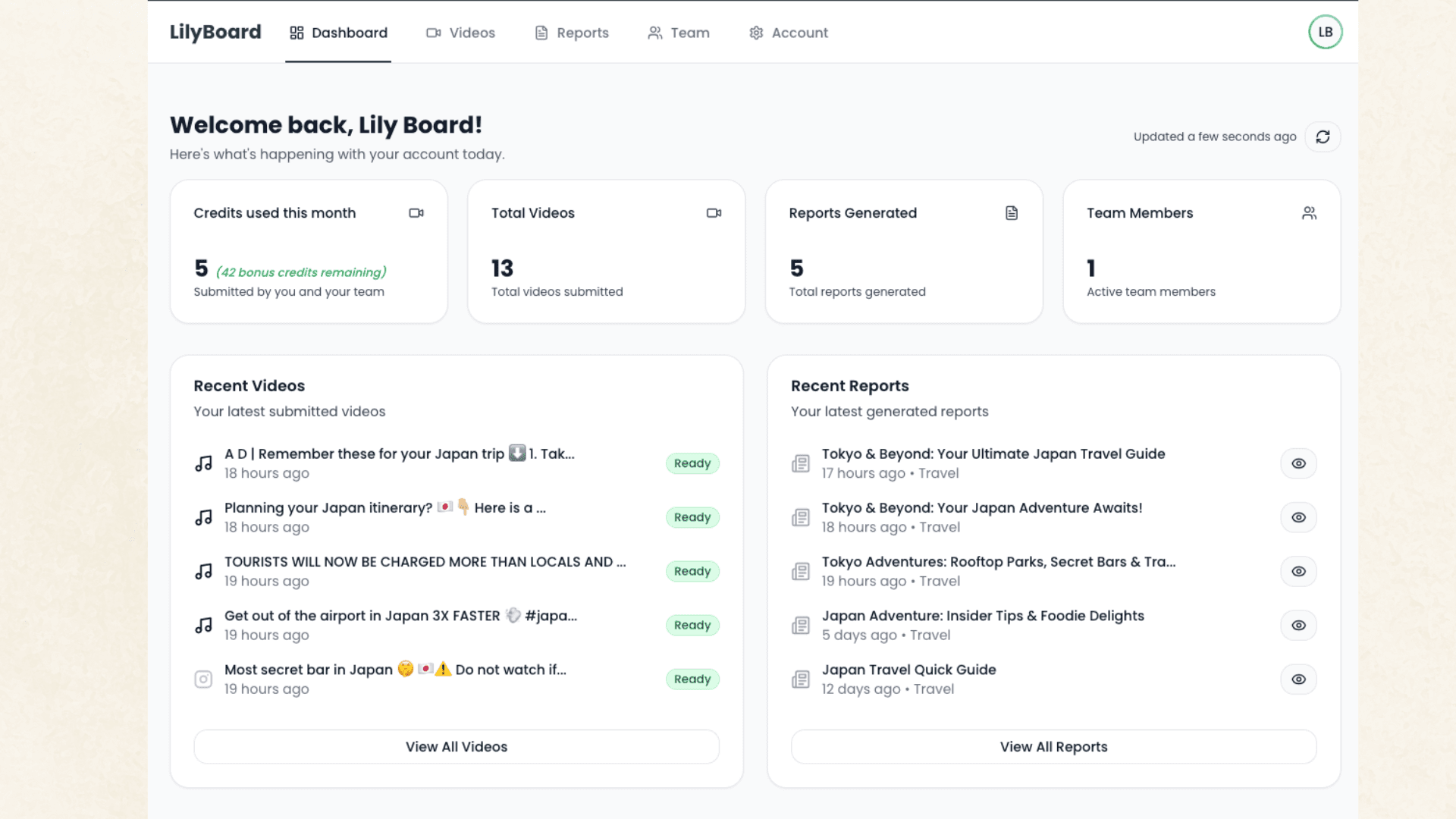
Task: Click people icon in Team Members card
Action: pyautogui.click(x=1309, y=213)
